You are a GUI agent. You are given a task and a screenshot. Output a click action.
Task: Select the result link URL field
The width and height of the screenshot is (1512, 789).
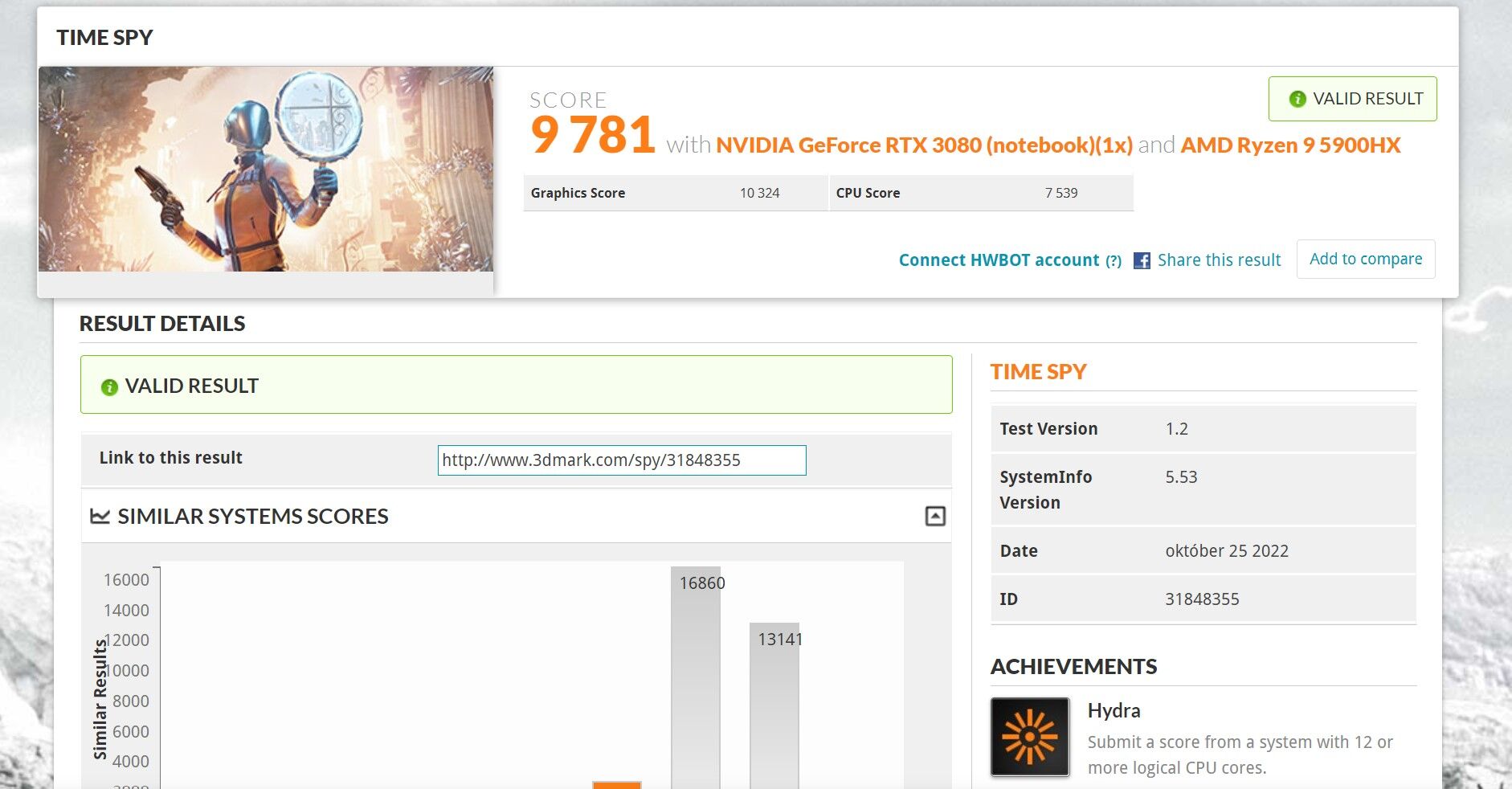[622, 460]
